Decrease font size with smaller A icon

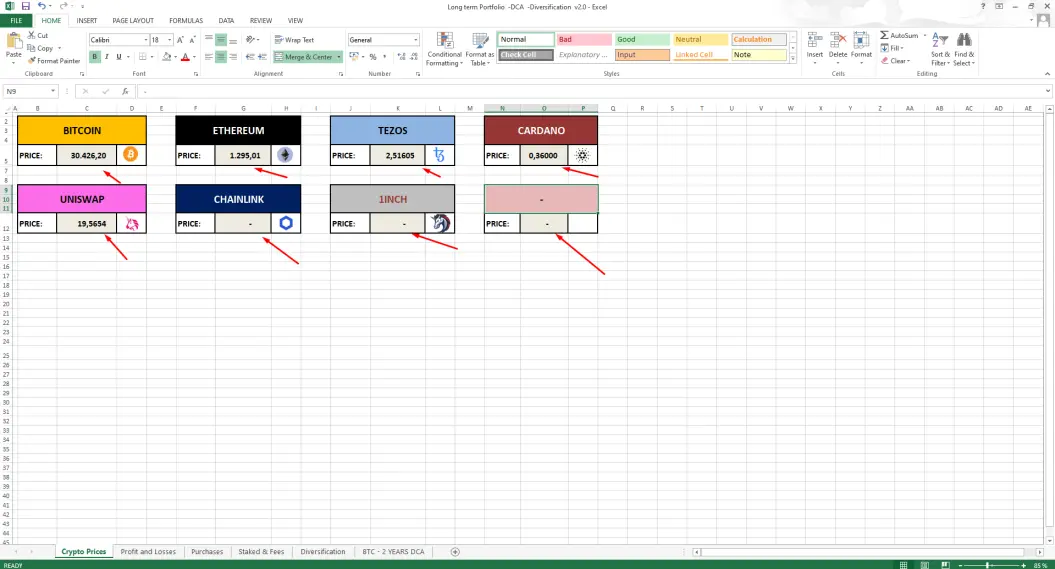[x=192, y=40]
